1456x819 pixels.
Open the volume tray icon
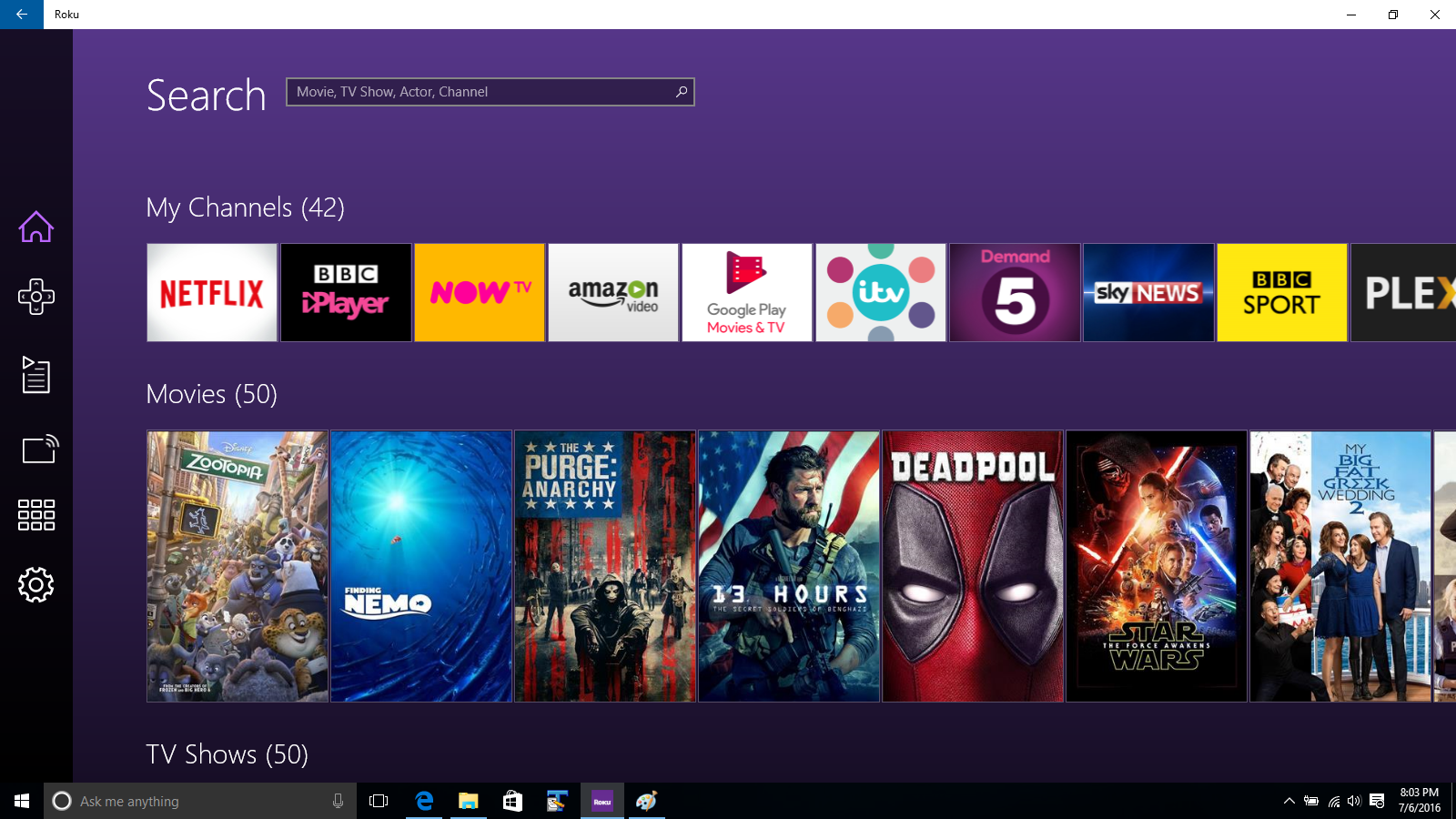coord(1354,801)
